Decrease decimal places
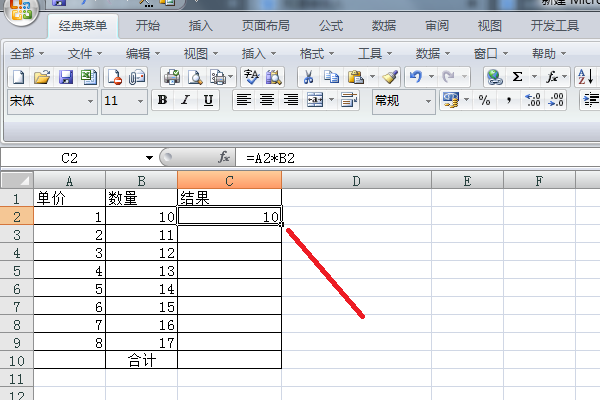The width and height of the screenshot is (600, 400). click(x=556, y=101)
